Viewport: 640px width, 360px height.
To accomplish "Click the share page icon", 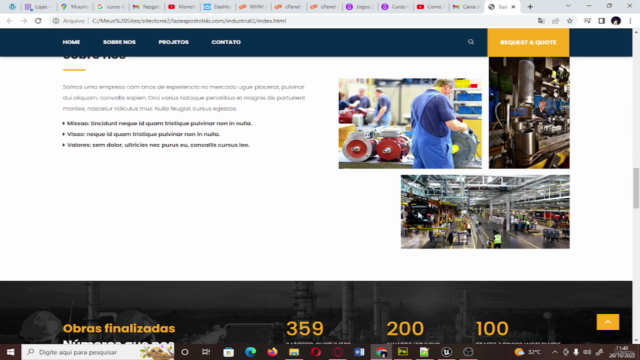I will [556, 21].
